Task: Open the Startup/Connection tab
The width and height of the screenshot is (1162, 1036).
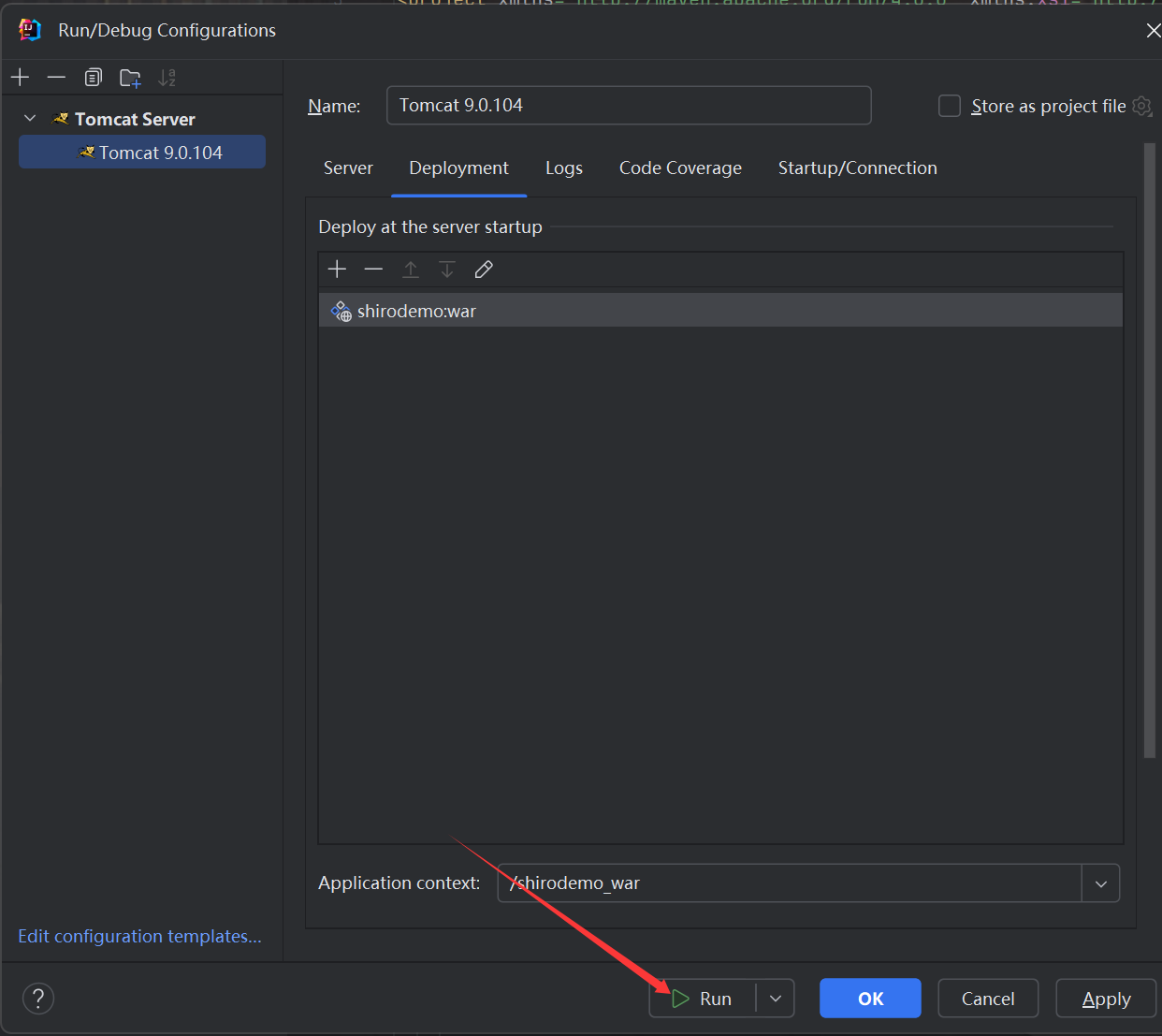Action: (857, 168)
